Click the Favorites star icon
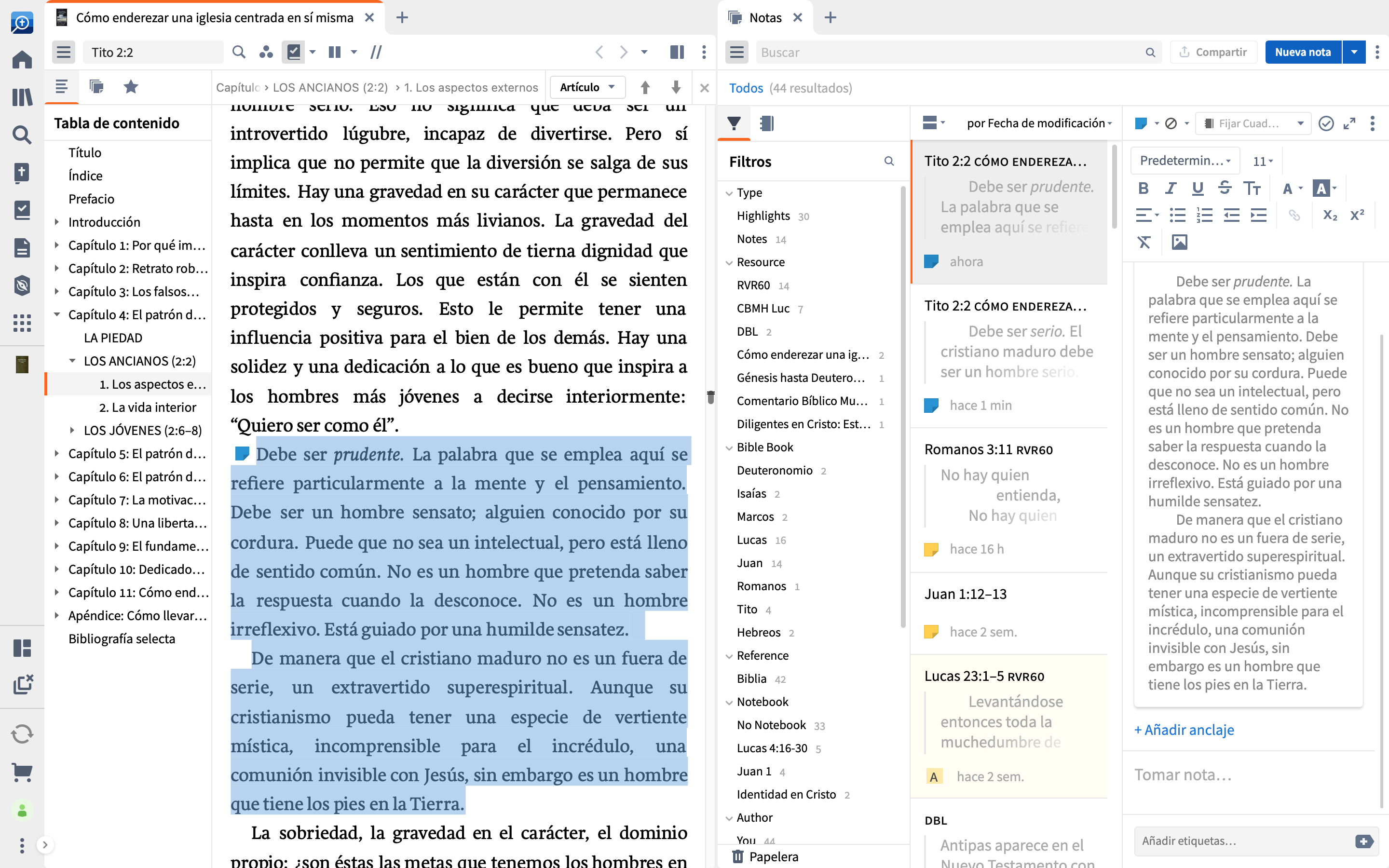The height and width of the screenshot is (868, 1389). 131,87
